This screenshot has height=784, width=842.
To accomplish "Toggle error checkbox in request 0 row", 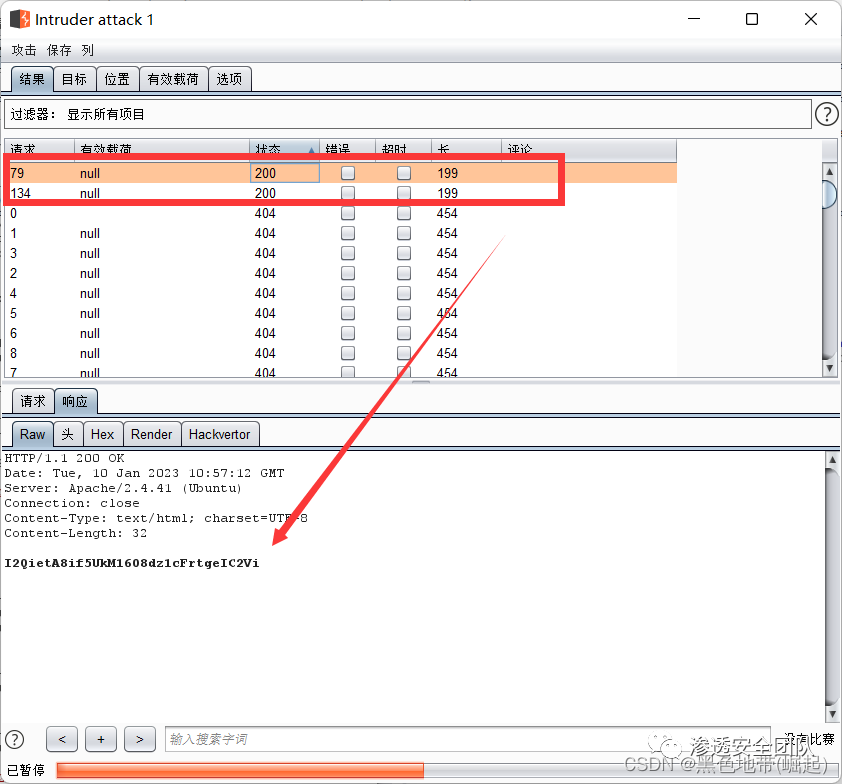I will tap(348, 213).
